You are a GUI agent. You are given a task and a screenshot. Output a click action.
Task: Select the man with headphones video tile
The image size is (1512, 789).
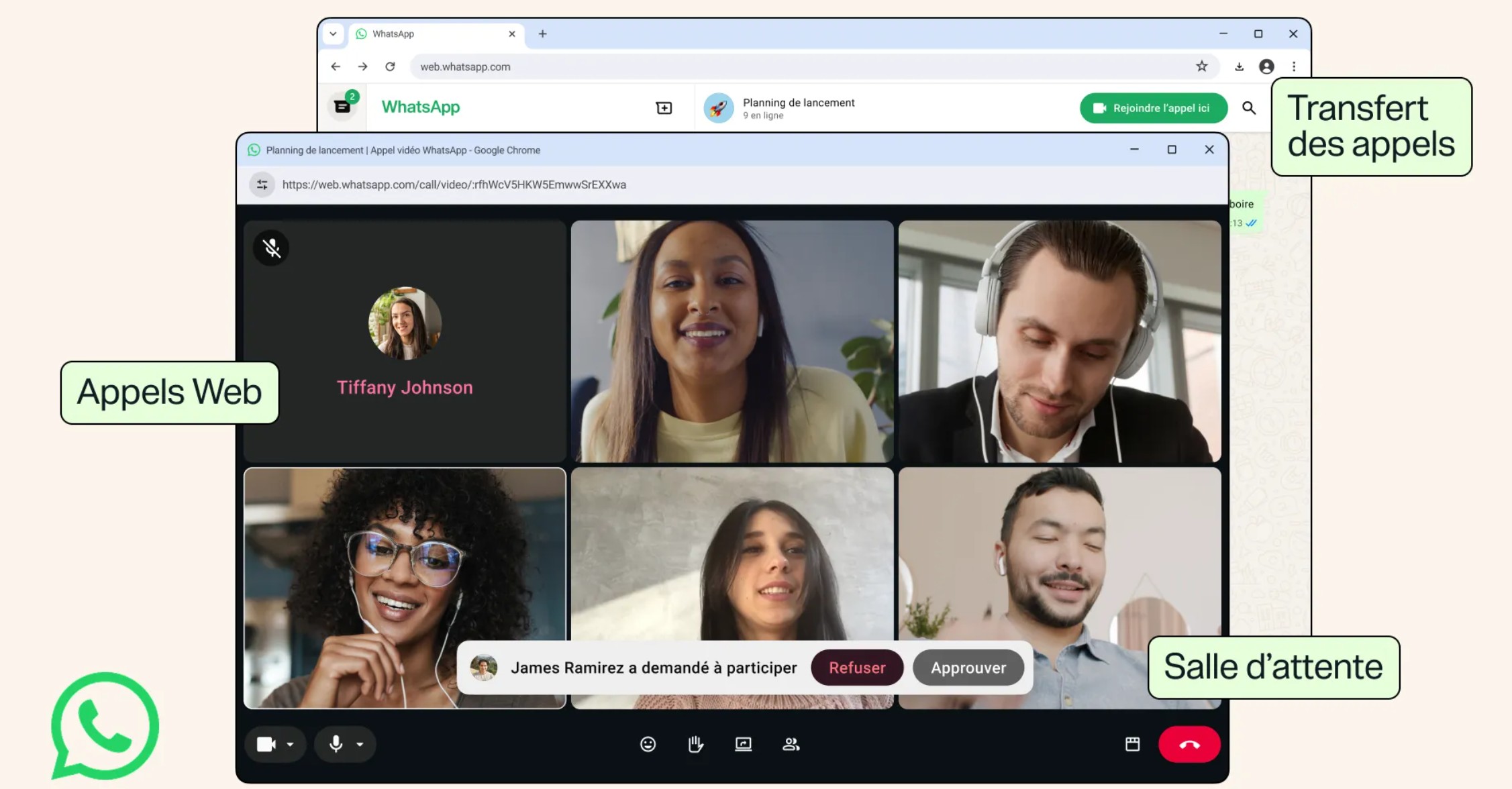tap(1060, 341)
